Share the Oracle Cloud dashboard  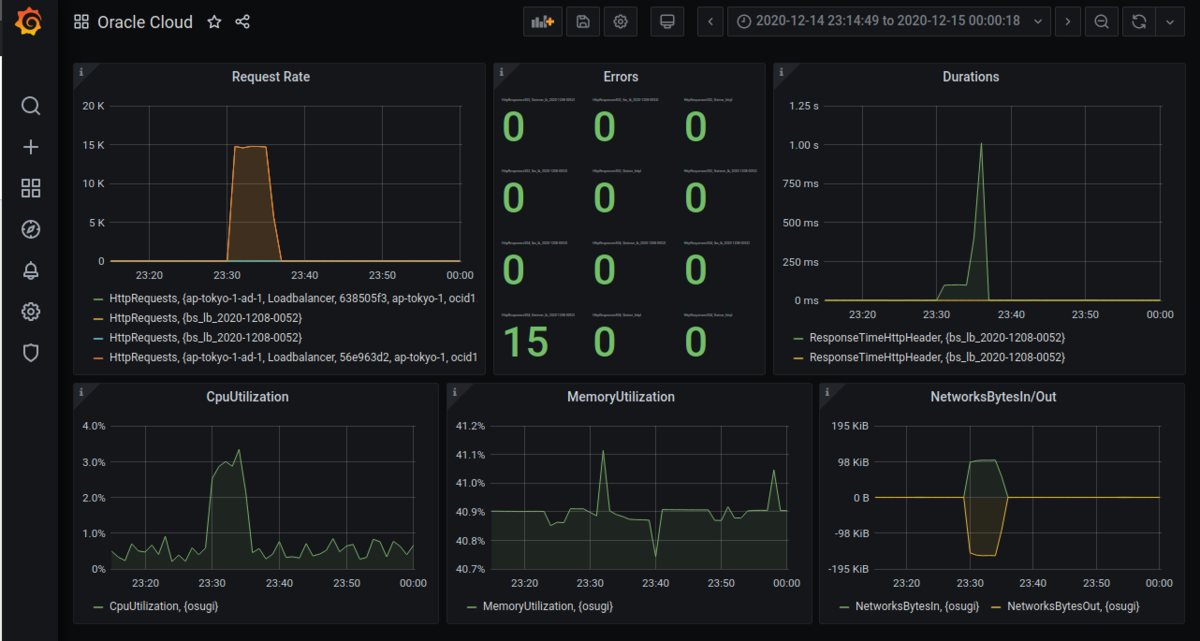click(242, 22)
